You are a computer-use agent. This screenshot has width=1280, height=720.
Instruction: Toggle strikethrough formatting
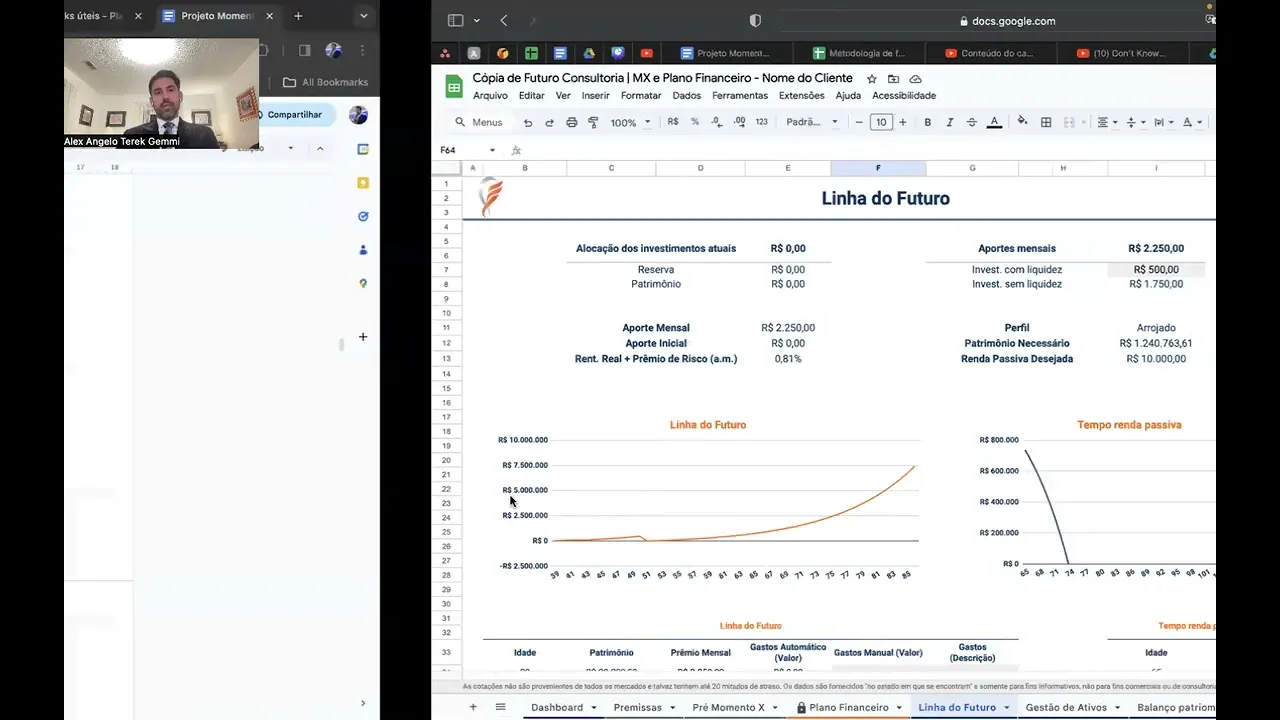[972, 122]
